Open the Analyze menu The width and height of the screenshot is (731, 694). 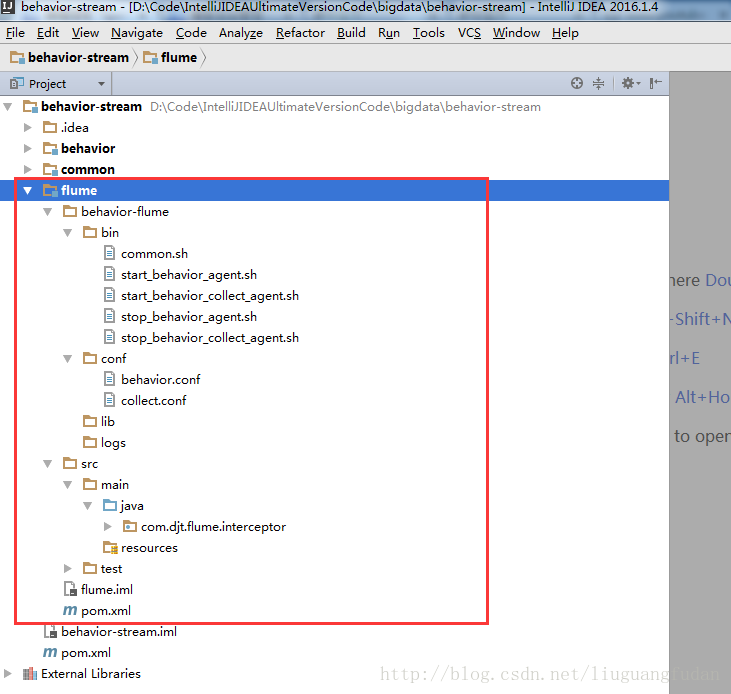pyautogui.click(x=241, y=33)
